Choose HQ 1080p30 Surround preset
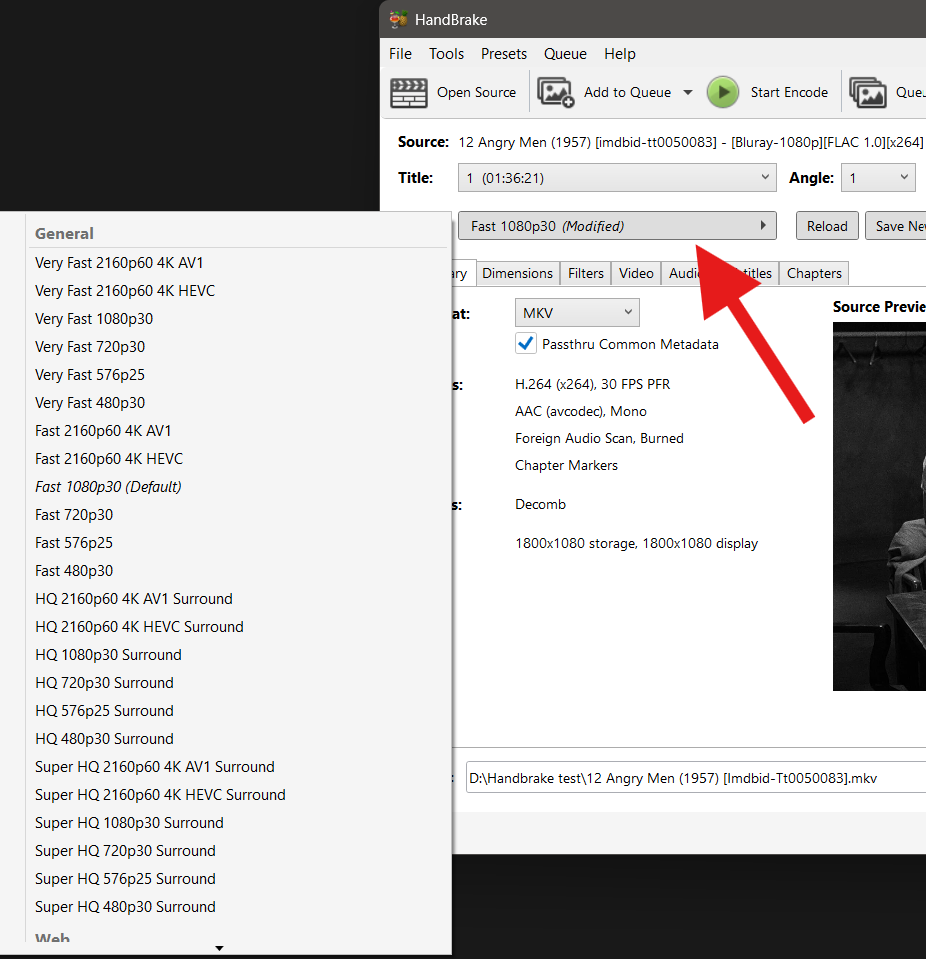Image resolution: width=926 pixels, height=959 pixels. (x=108, y=655)
